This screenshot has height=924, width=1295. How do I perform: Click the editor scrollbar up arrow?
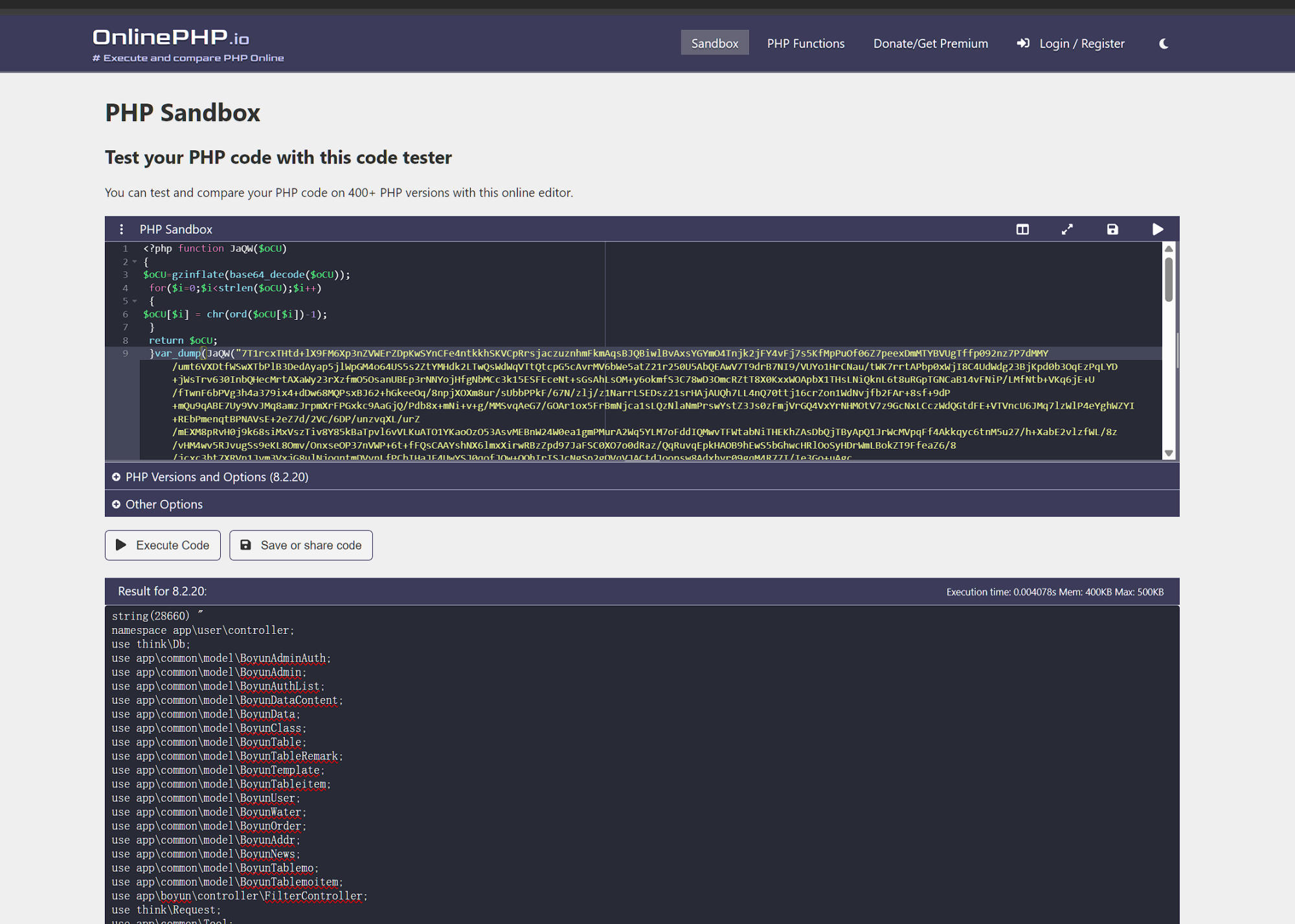[x=1169, y=249]
